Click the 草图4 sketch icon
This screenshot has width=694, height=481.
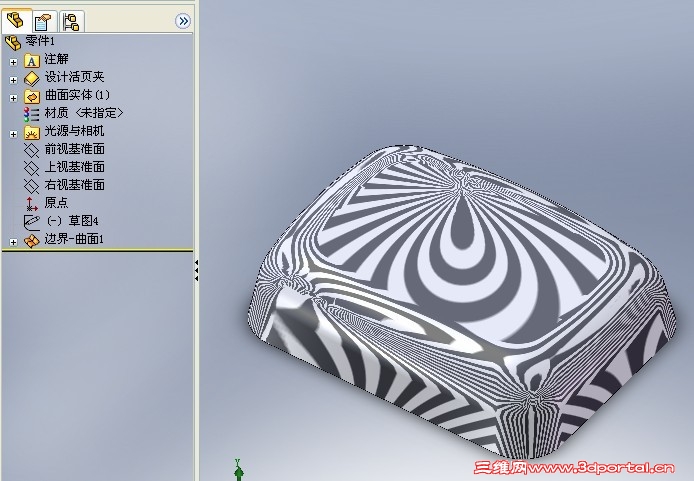[x=31, y=222]
